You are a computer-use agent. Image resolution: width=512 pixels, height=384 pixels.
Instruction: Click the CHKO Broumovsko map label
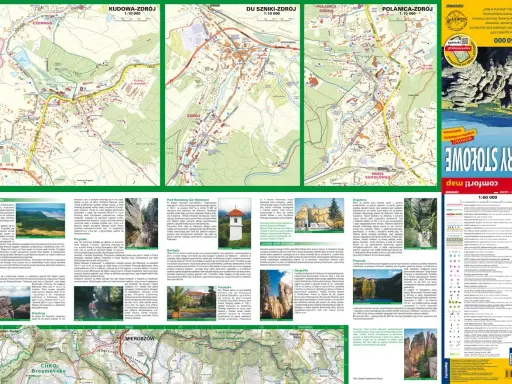(49, 368)
